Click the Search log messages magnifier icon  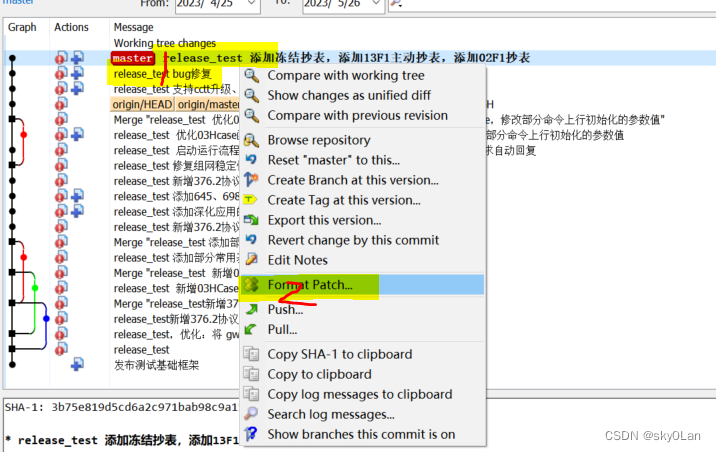251,414
